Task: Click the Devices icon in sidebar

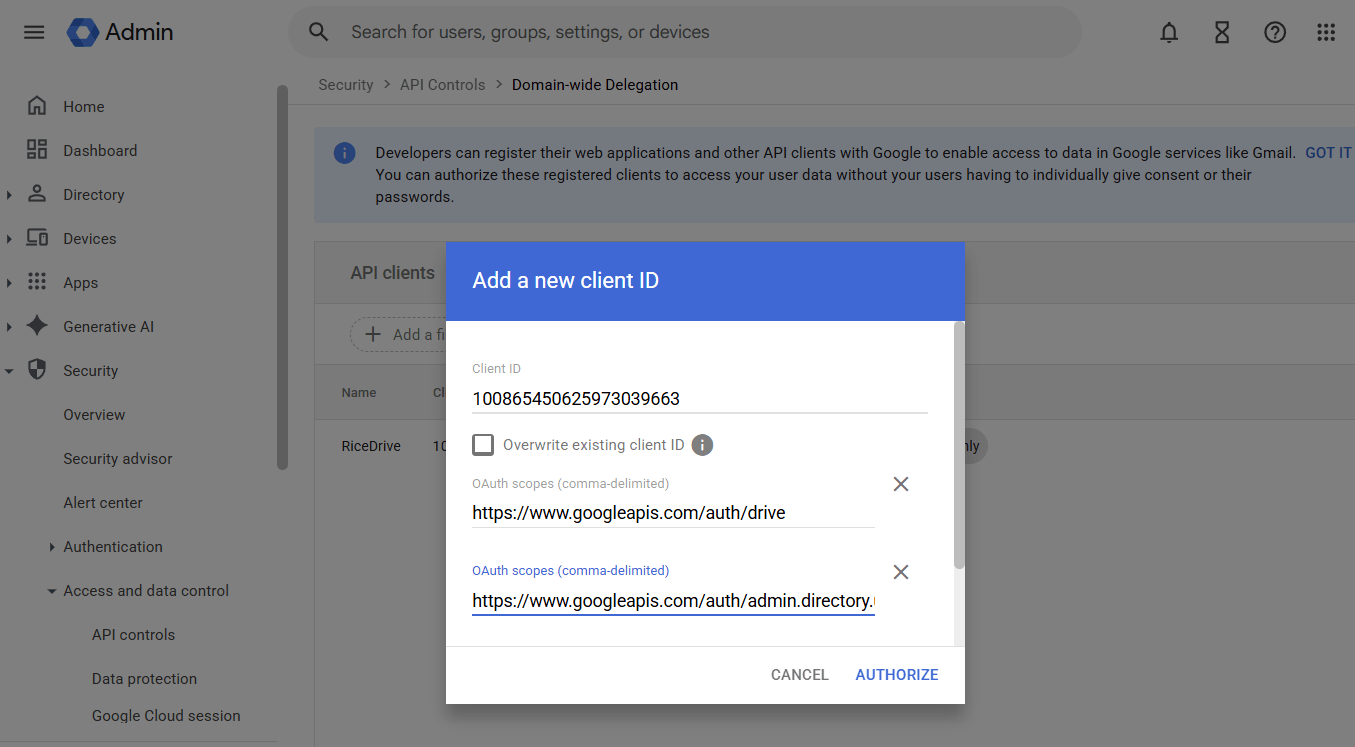Action: (x=37, y=238)
